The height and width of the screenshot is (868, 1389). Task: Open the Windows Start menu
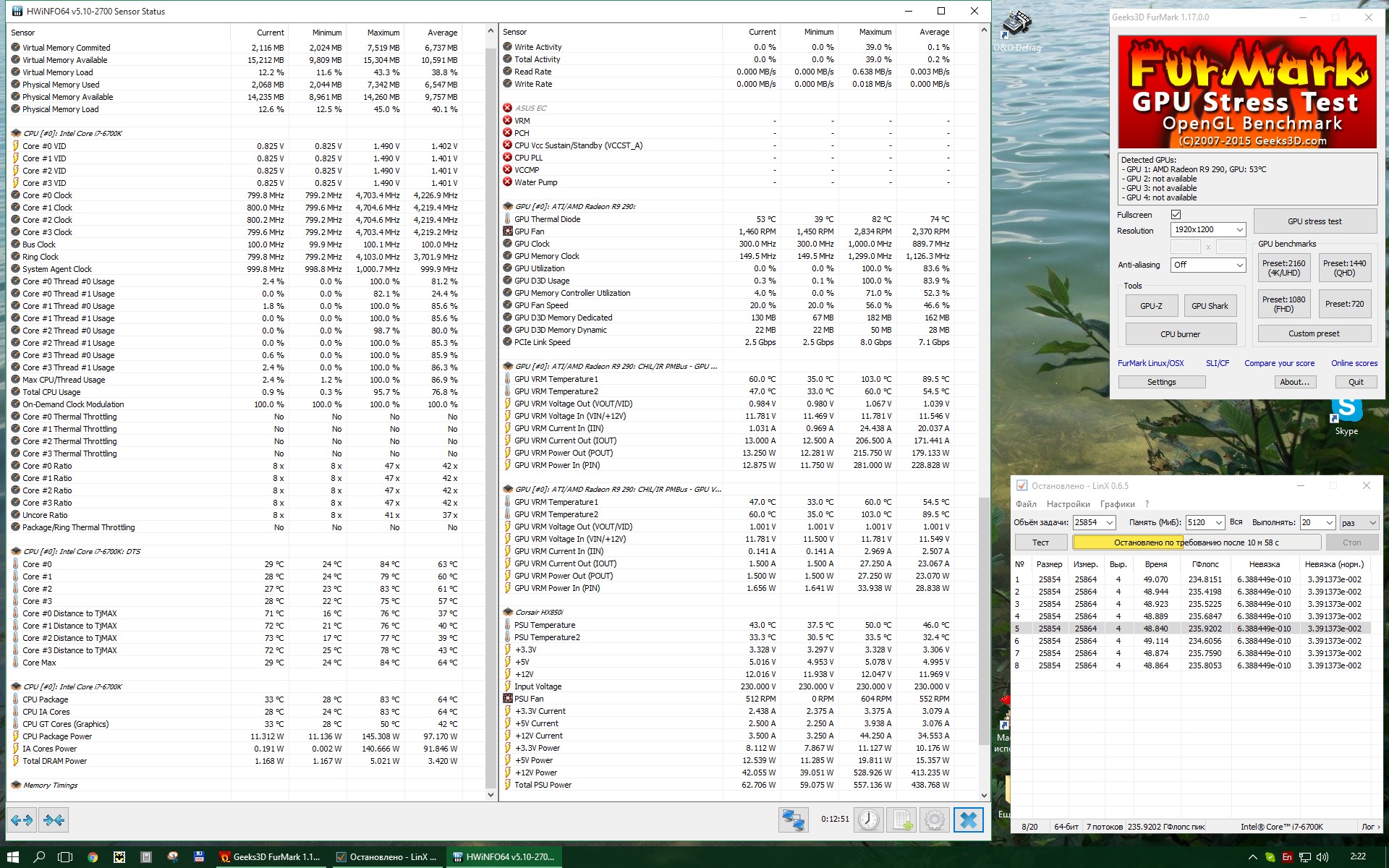(x=13, y=857)
